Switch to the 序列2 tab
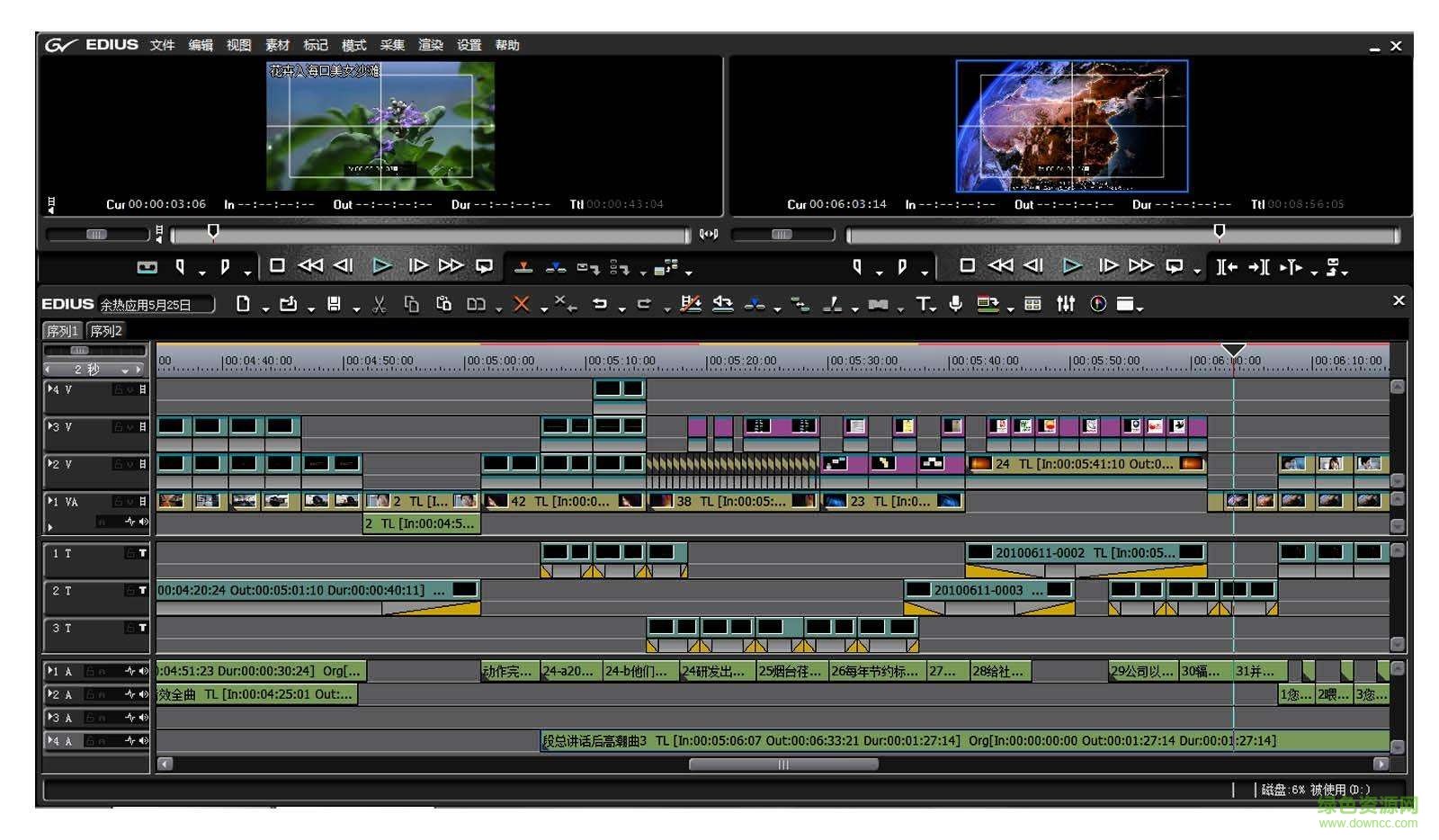Screen dimensions: 1439x840 104,330
